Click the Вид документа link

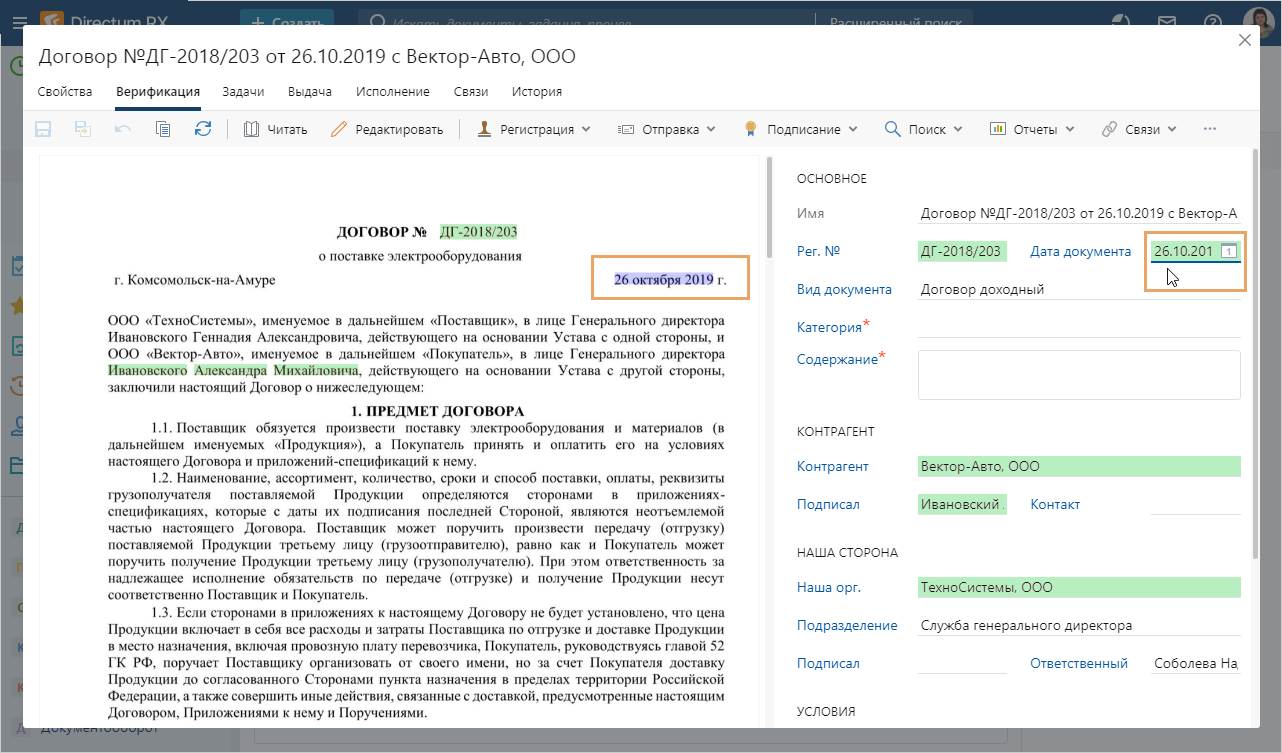[x=844, y=289]
